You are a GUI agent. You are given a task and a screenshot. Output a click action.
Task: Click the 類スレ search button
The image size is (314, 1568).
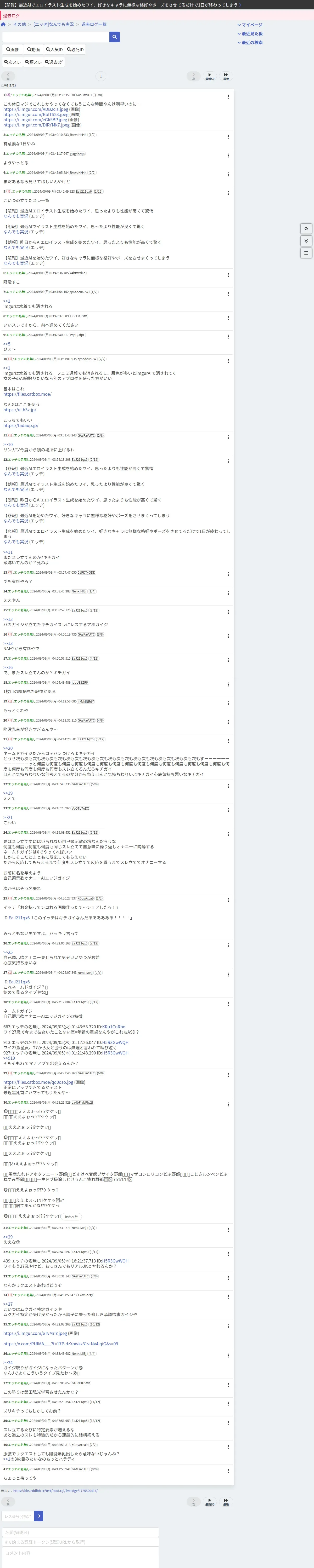click(33, 62)
